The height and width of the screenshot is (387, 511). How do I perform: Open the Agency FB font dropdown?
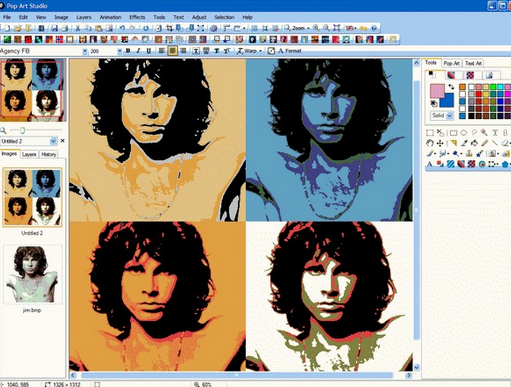tap(85, 51)
